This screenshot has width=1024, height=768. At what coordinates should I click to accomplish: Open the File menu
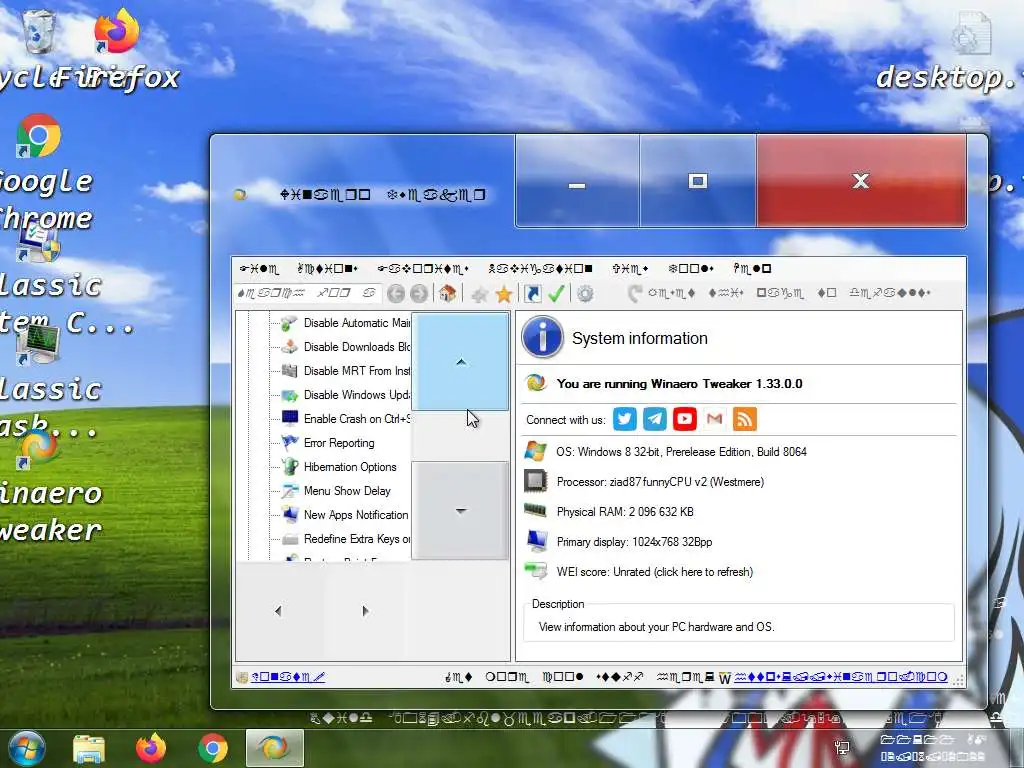pos(259,268)
